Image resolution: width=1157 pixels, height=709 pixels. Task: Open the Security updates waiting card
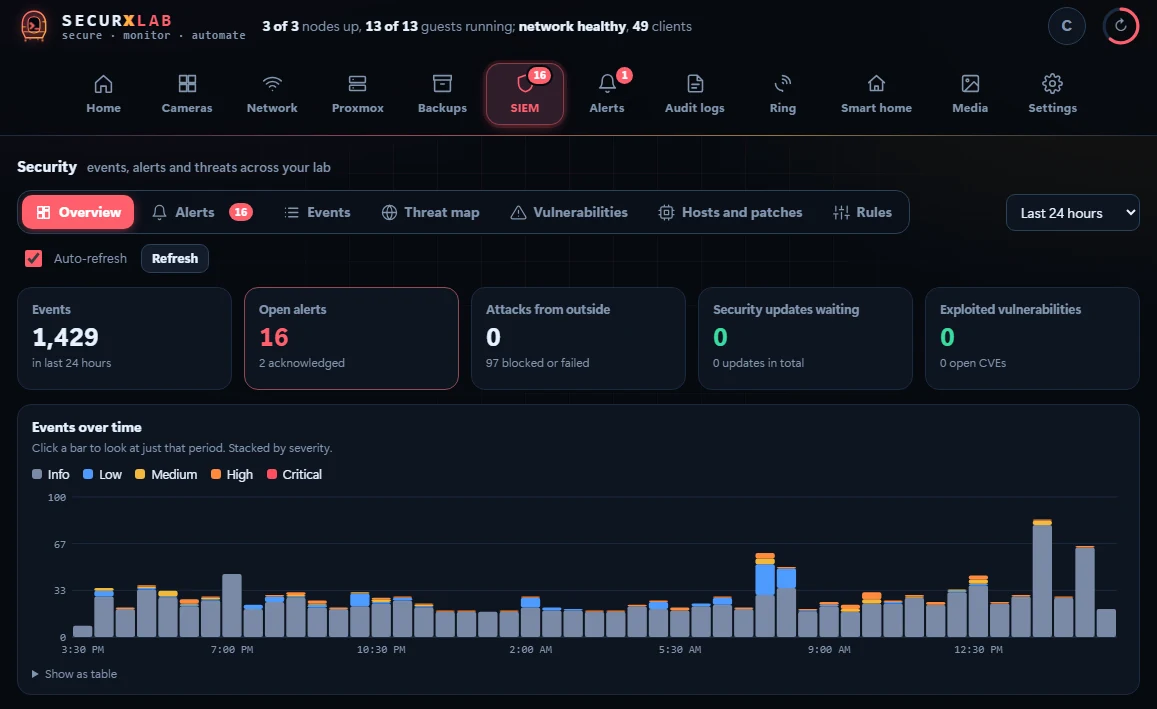coord(805,339)
